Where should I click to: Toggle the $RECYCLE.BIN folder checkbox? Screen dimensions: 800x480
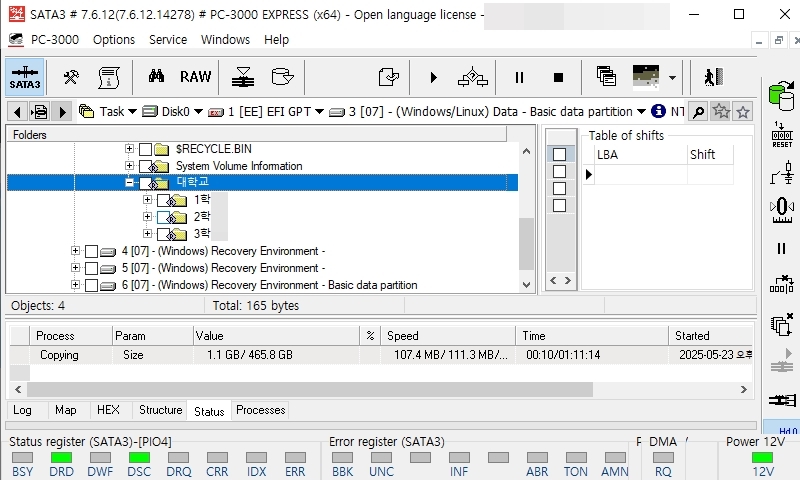[x=145, y=149]
